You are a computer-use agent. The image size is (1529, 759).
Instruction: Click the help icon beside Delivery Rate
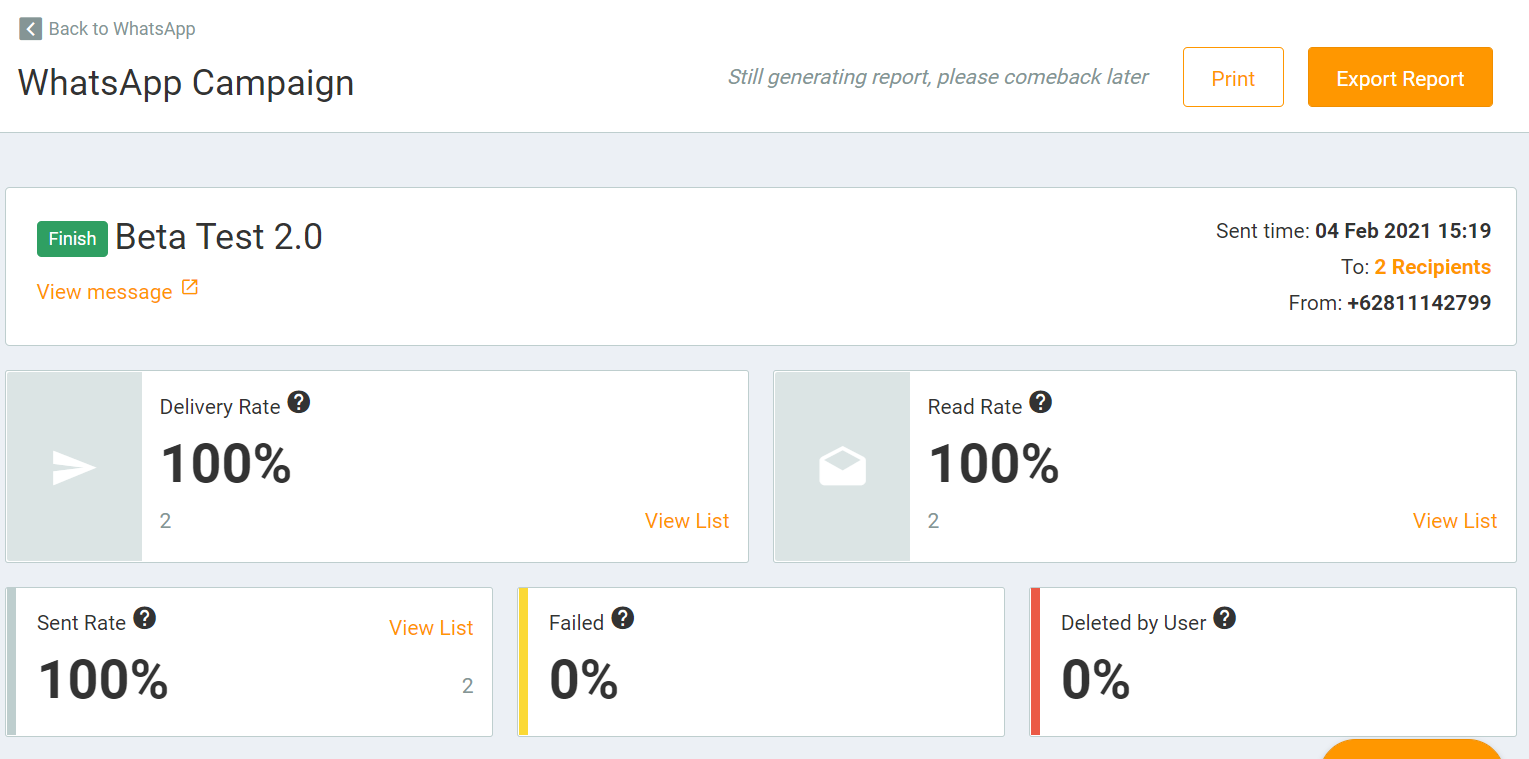point(299,401)
